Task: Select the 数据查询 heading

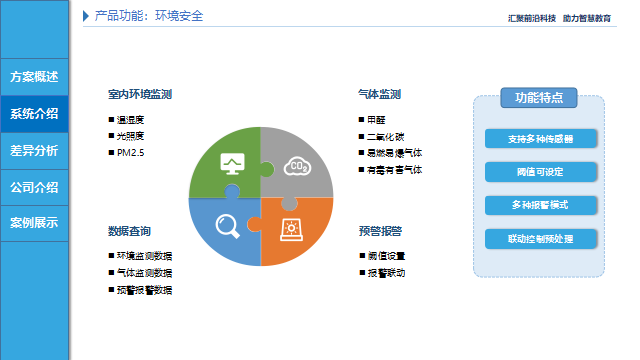Action: tap(129, 231)
